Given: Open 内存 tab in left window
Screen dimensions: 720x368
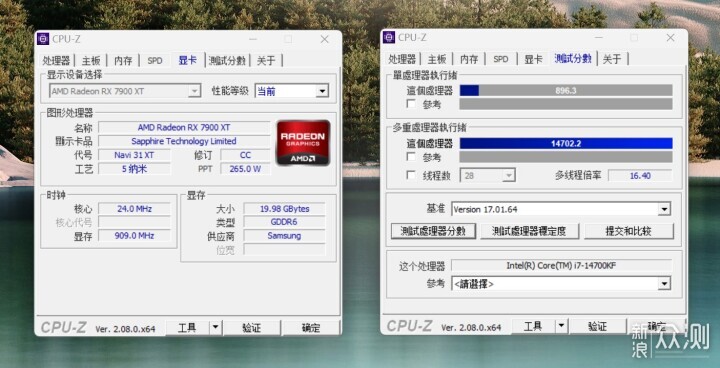Looking at the screenshot, I should tap(123, 61).
